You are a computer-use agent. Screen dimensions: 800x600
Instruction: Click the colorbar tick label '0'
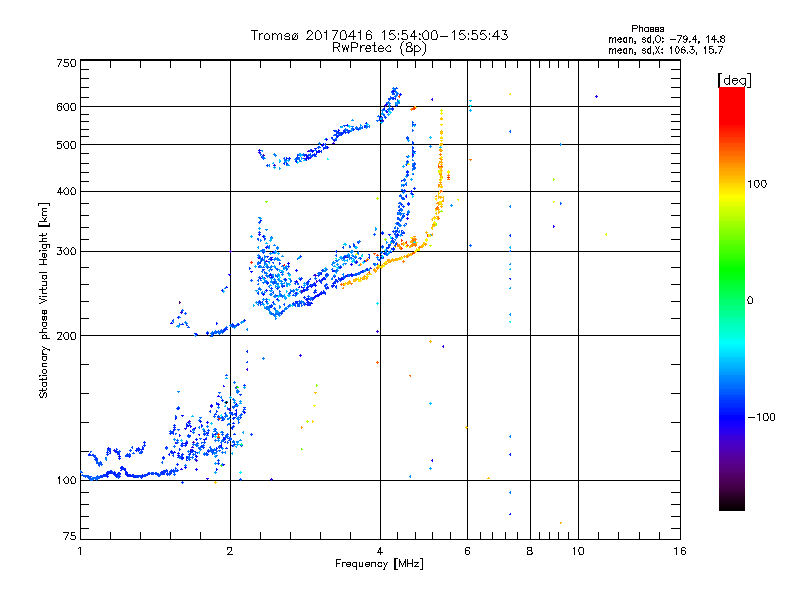(x=750, y=301)
